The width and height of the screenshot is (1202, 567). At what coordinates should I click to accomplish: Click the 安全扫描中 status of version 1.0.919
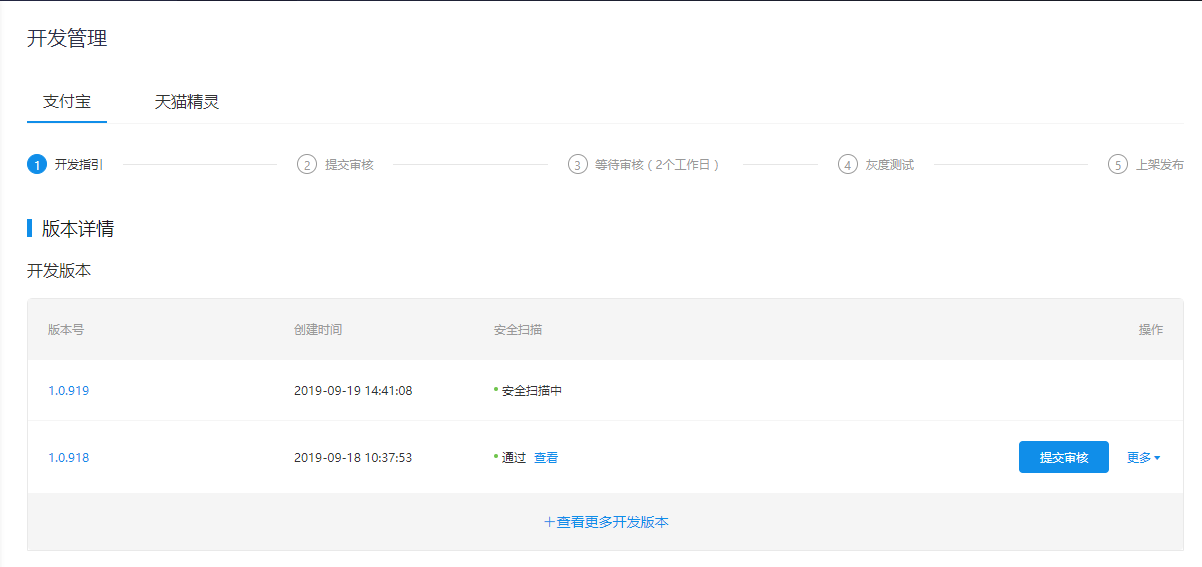(531, 391)
